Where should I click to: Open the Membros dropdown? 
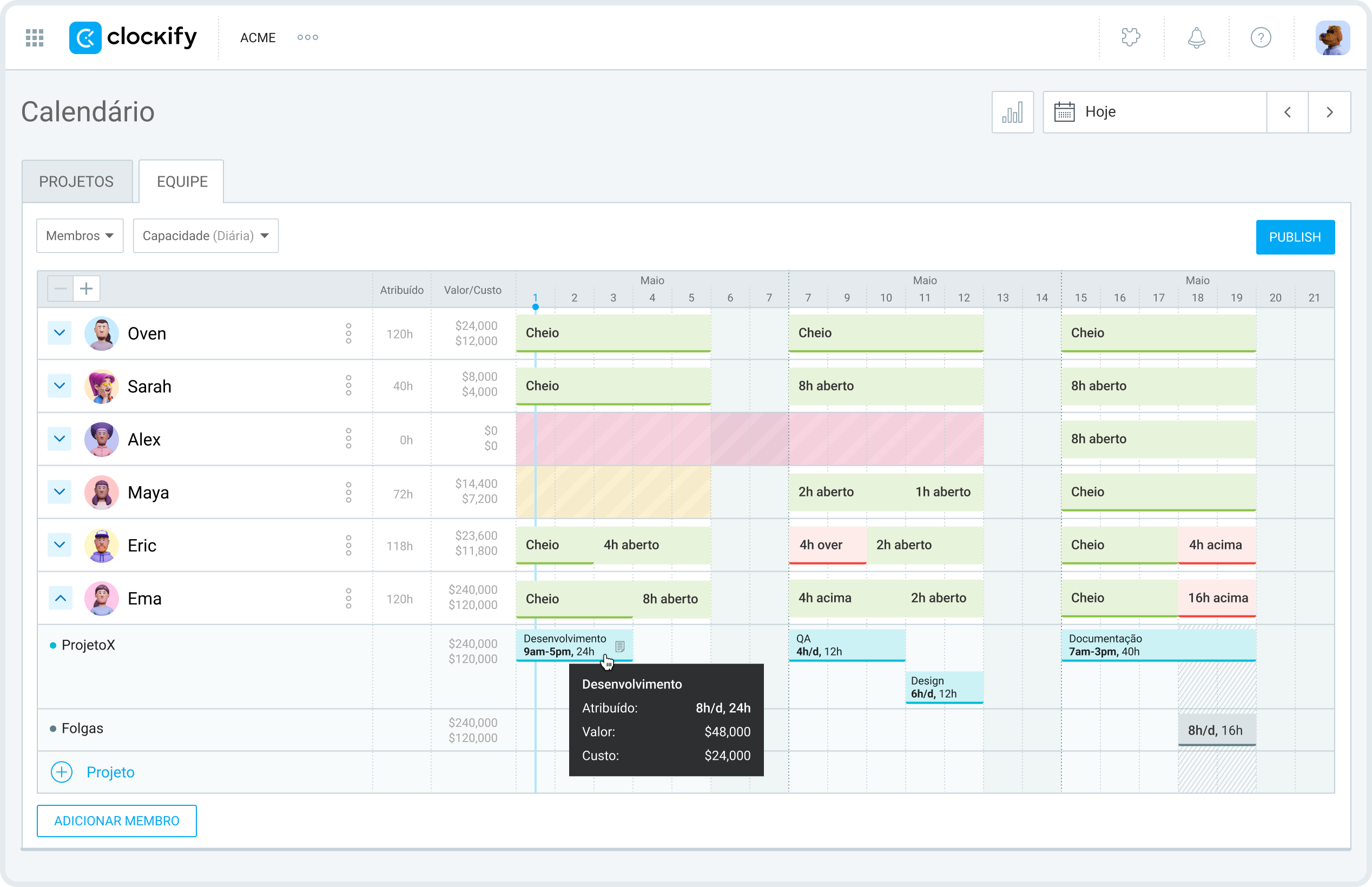80,236
